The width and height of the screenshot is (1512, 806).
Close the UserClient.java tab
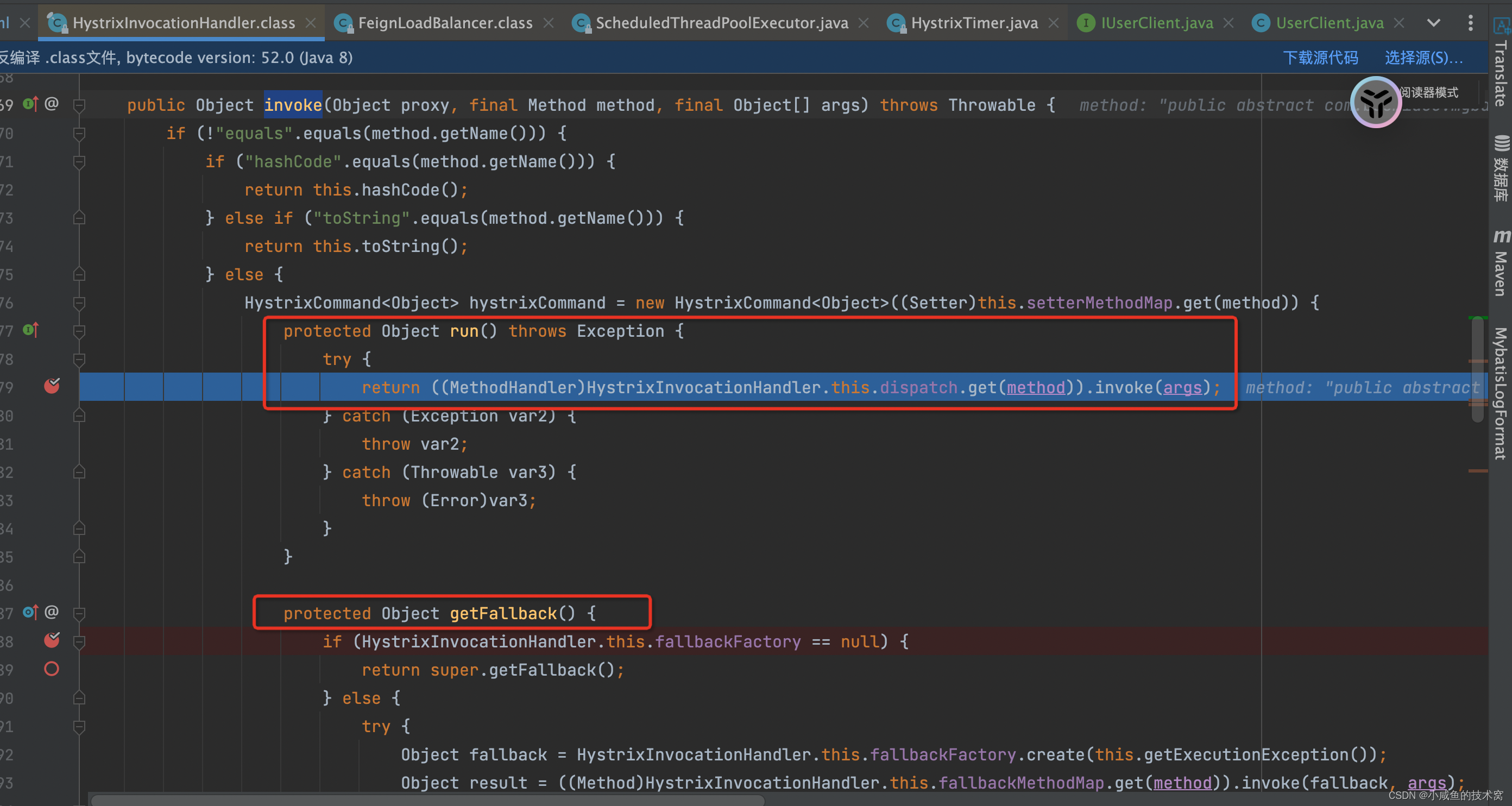1398,23
